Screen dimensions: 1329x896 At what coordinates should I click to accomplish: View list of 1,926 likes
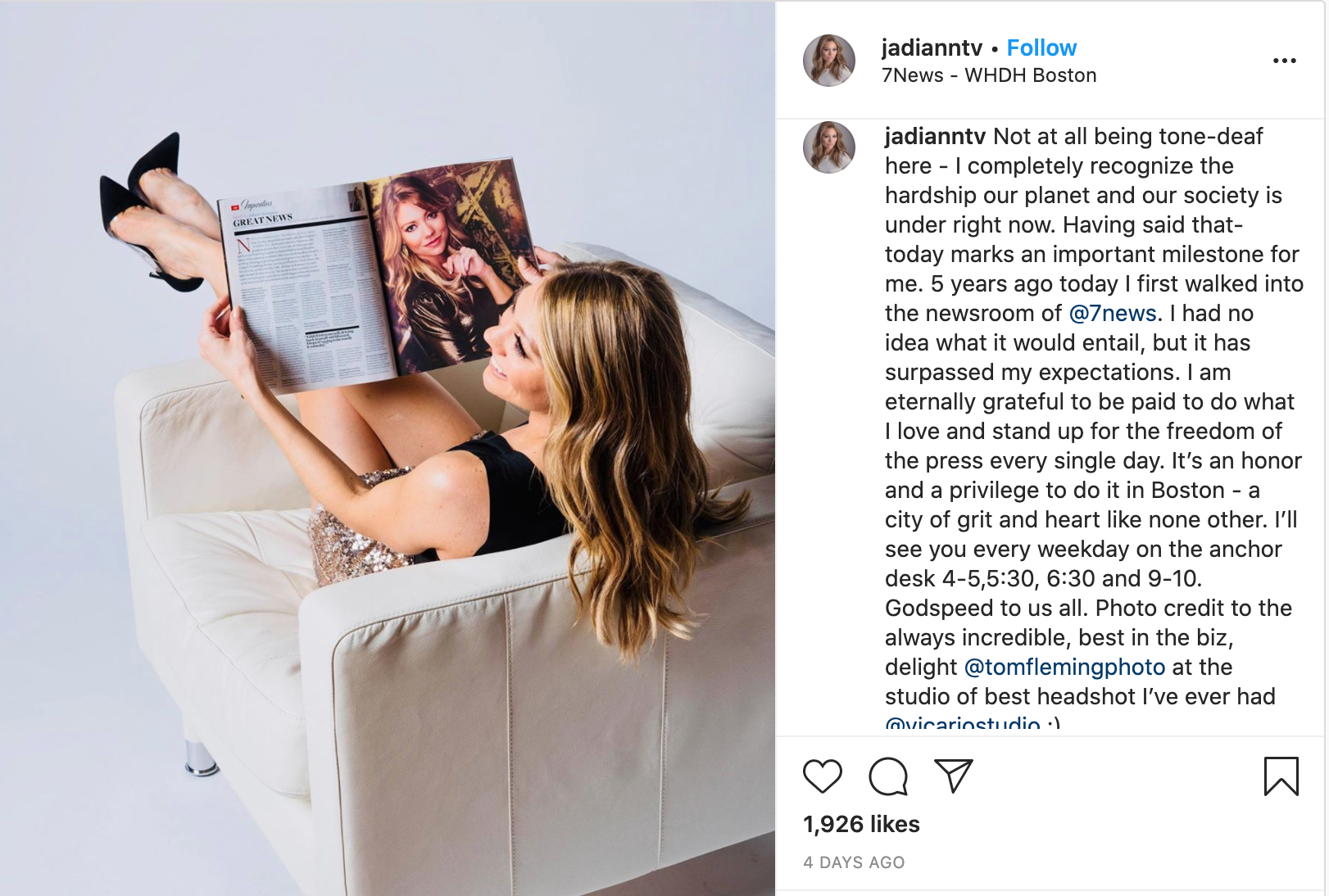tap(861, 824)
